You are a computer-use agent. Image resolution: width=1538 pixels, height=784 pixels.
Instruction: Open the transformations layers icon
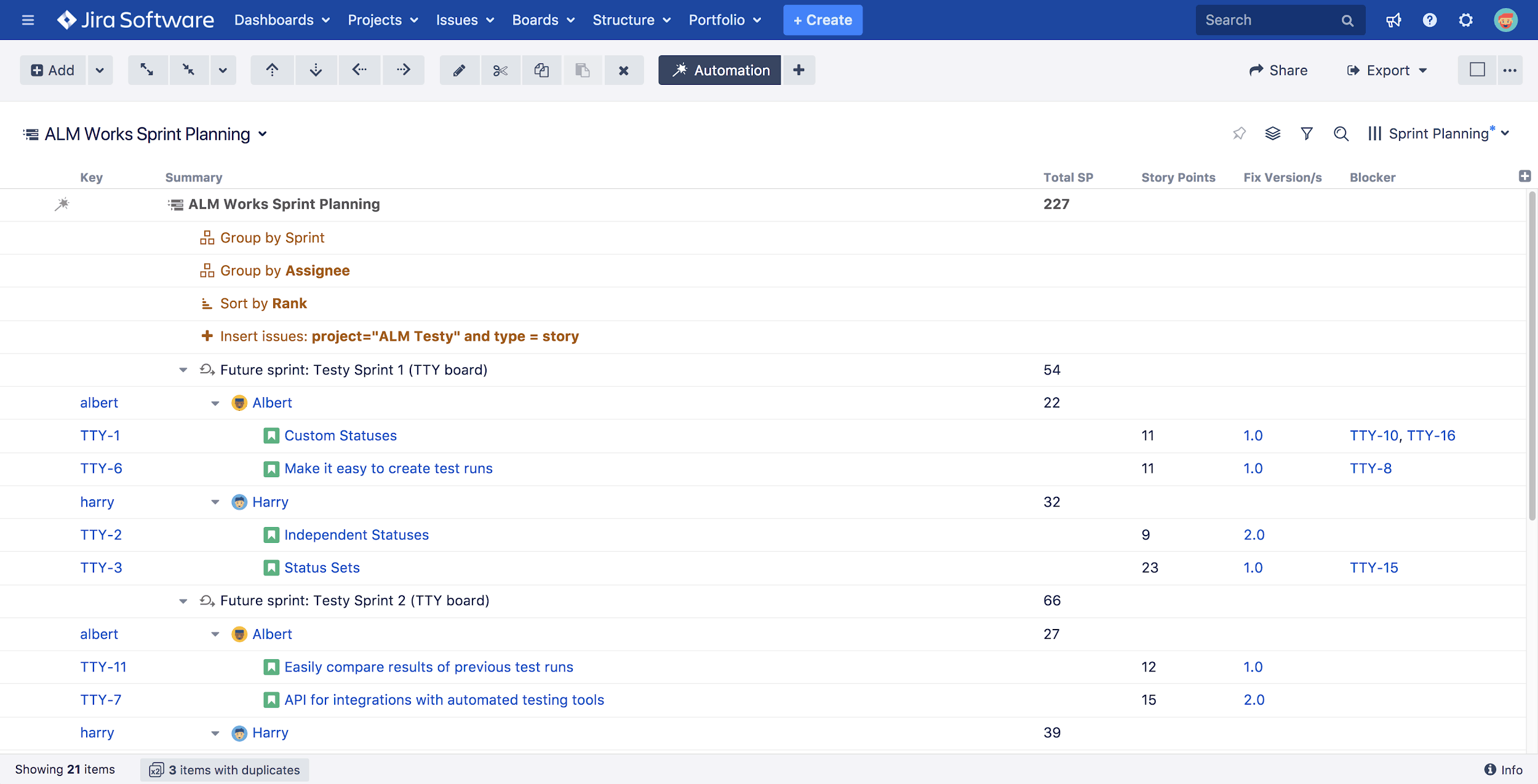click(x=1272, y=133)
